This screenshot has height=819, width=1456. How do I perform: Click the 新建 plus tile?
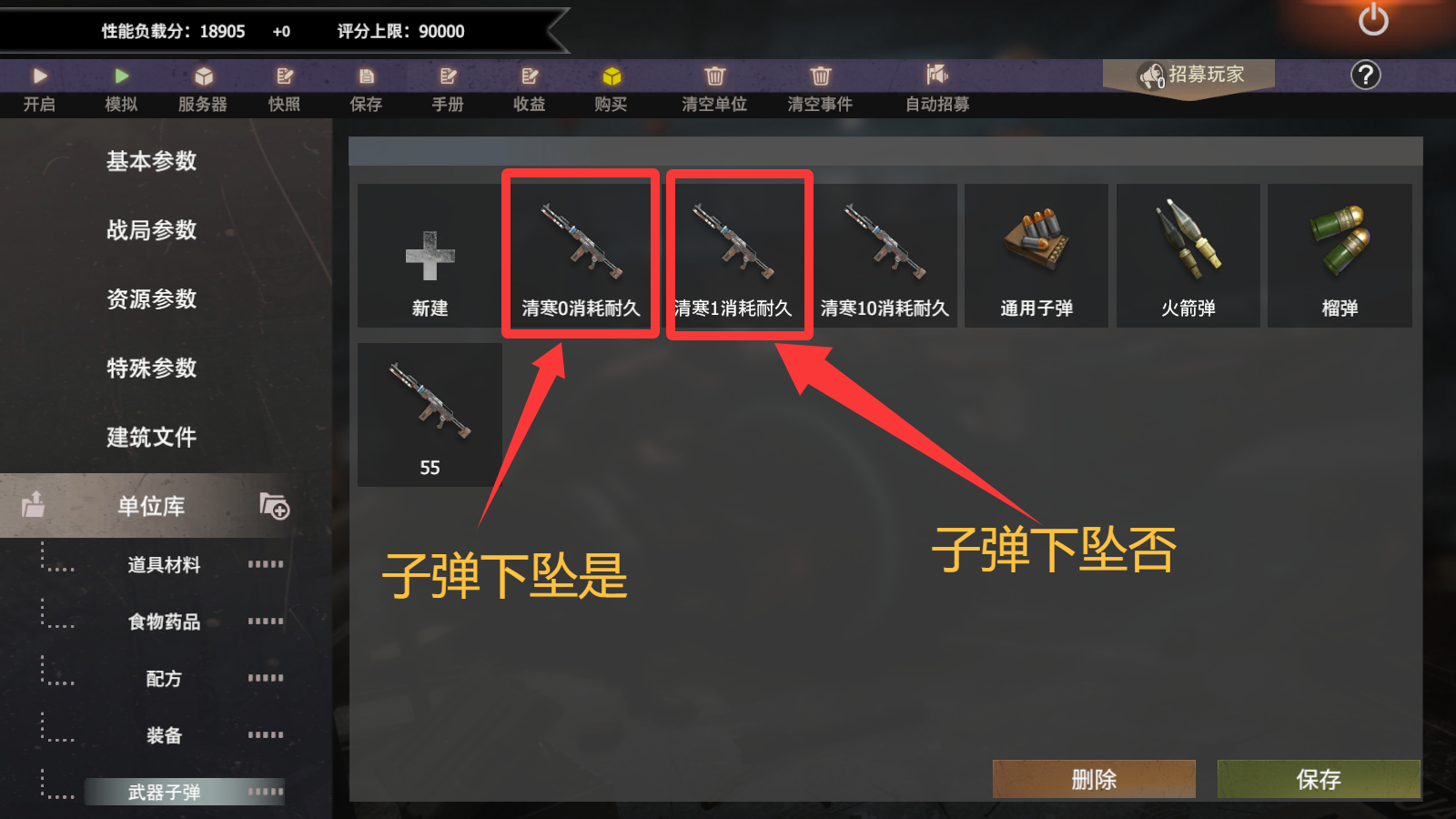coord(430,256)
